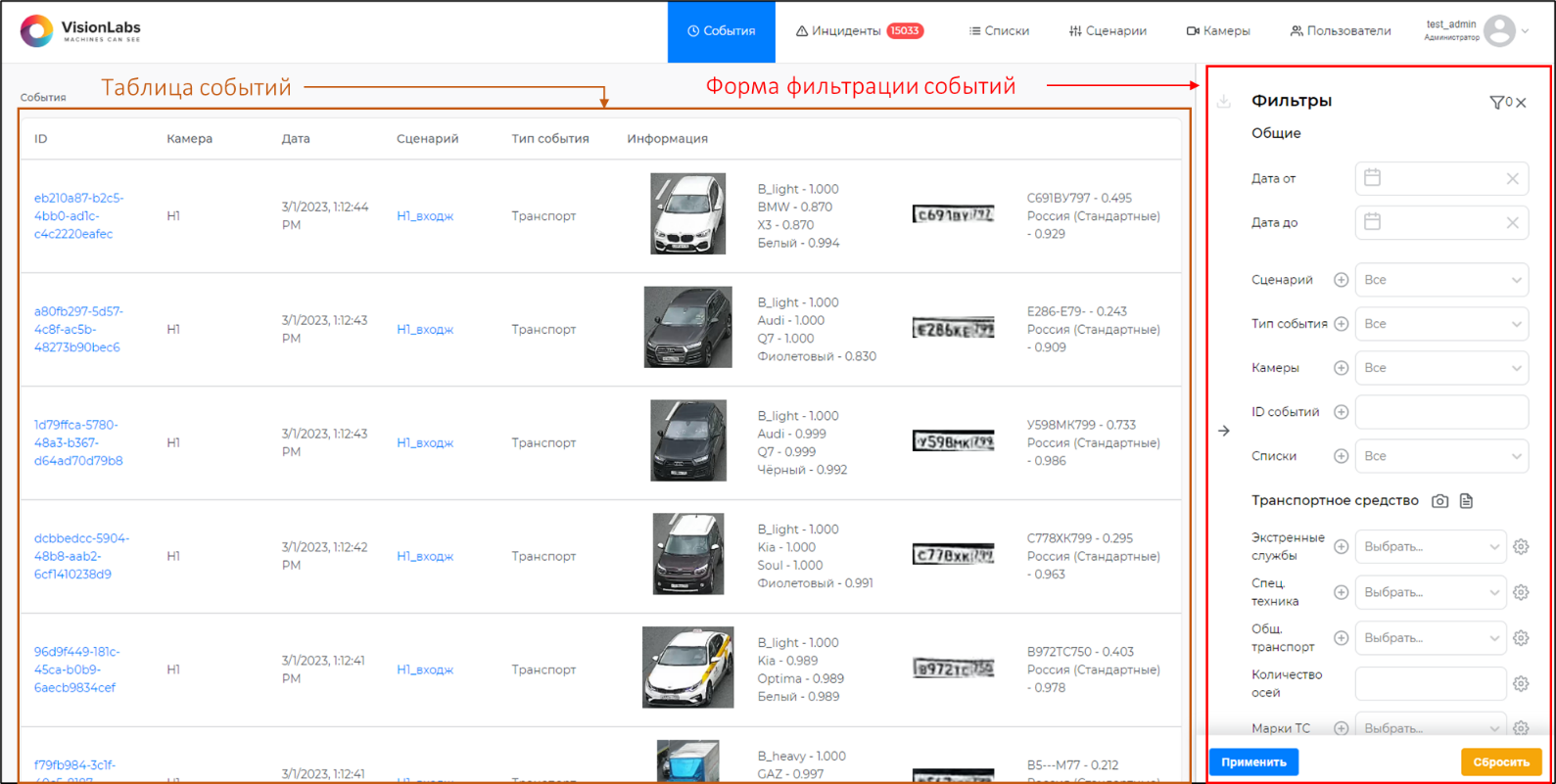Click the Камера column header
Screen dimensions: 1556x784
click(x=190, y=139)
